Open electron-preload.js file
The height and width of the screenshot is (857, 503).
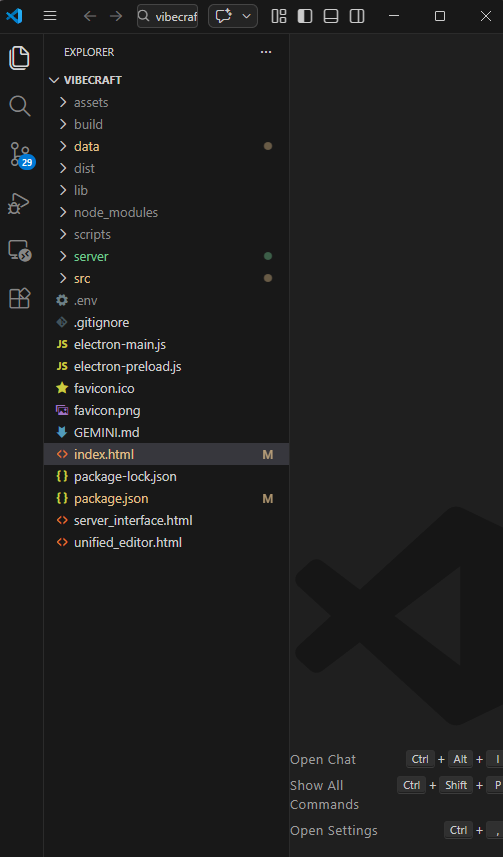[166, 366]
